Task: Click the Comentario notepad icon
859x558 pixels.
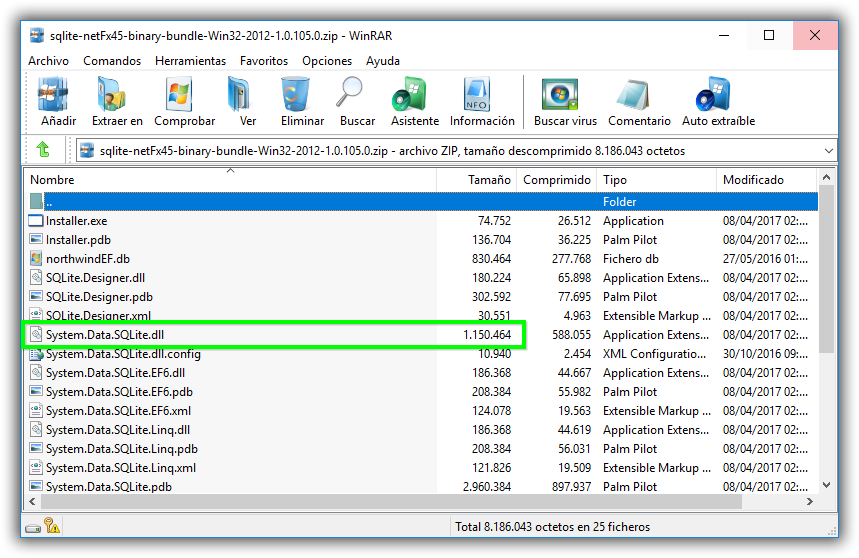Action: (x=633, y=94)
